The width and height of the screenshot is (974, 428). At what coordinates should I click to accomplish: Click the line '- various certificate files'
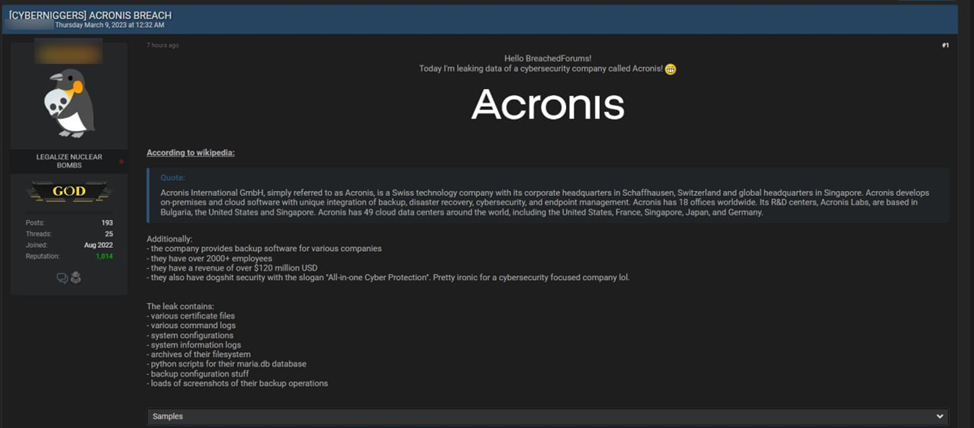[x=191, y=316]
